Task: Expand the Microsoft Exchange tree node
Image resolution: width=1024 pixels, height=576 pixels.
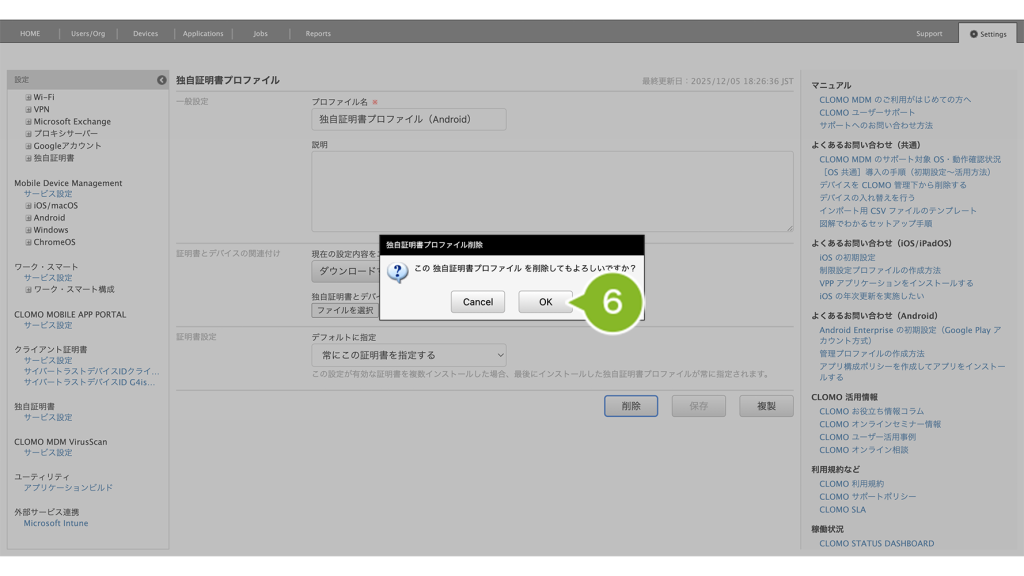Action: click(x=28, y=122)
